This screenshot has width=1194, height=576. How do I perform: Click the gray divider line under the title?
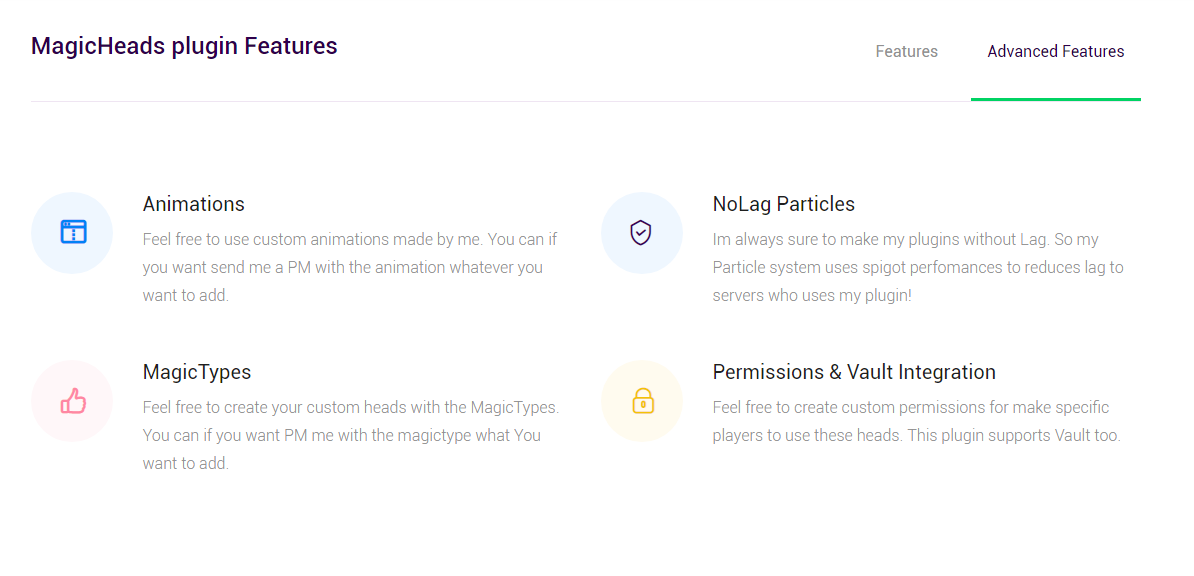(500, 101)
